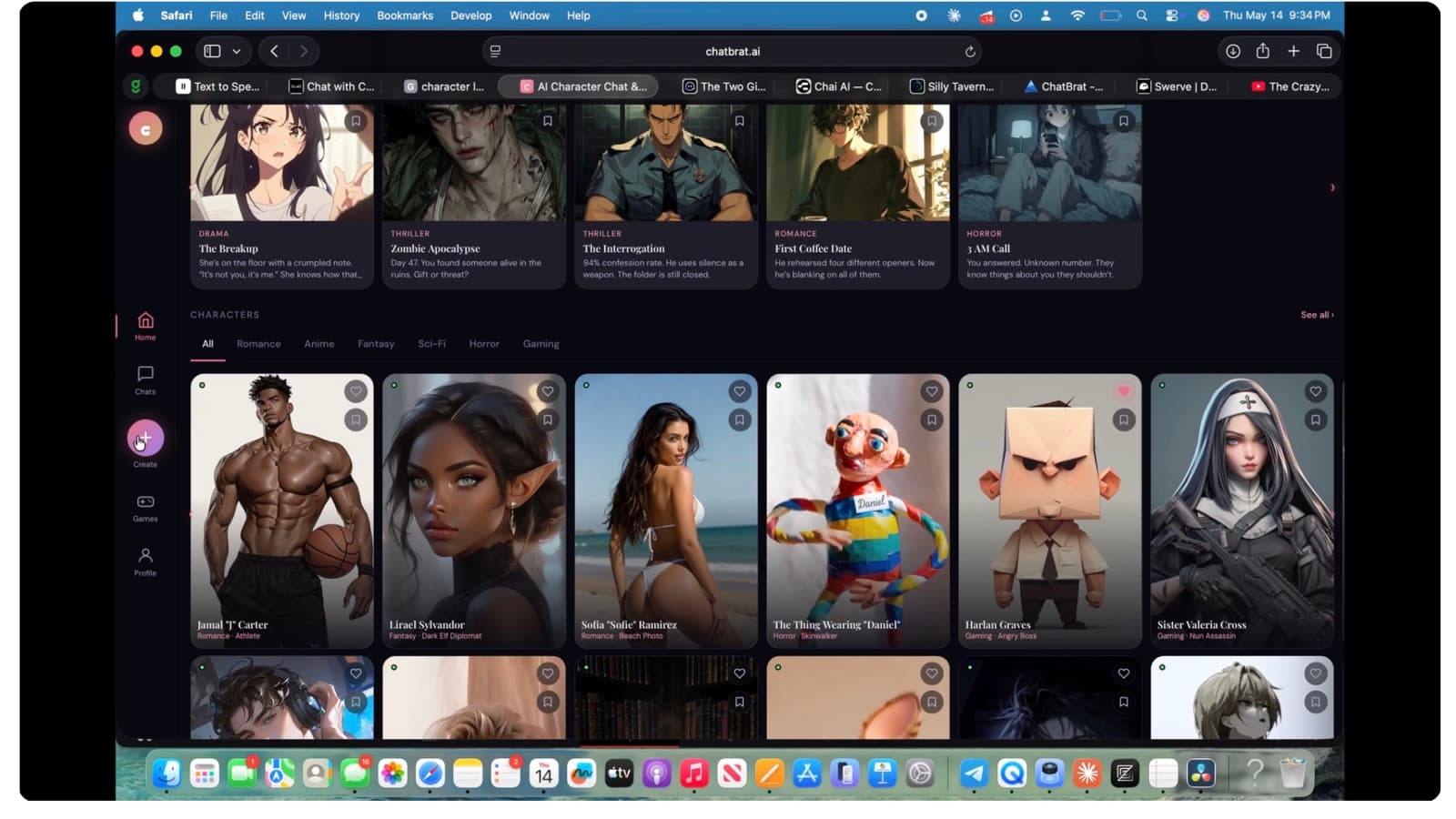Image resolution: width=1456 pixels, height=819 pixels.
Task: Open Telegram from the Dock
Action: click(974, 773)
